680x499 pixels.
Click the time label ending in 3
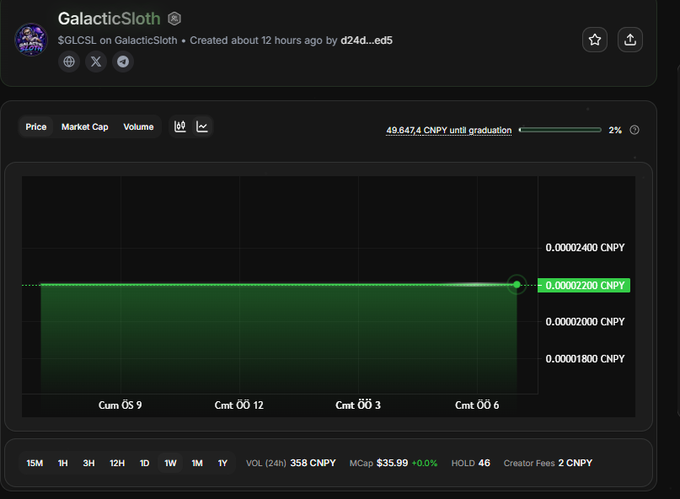pos(358,405)
